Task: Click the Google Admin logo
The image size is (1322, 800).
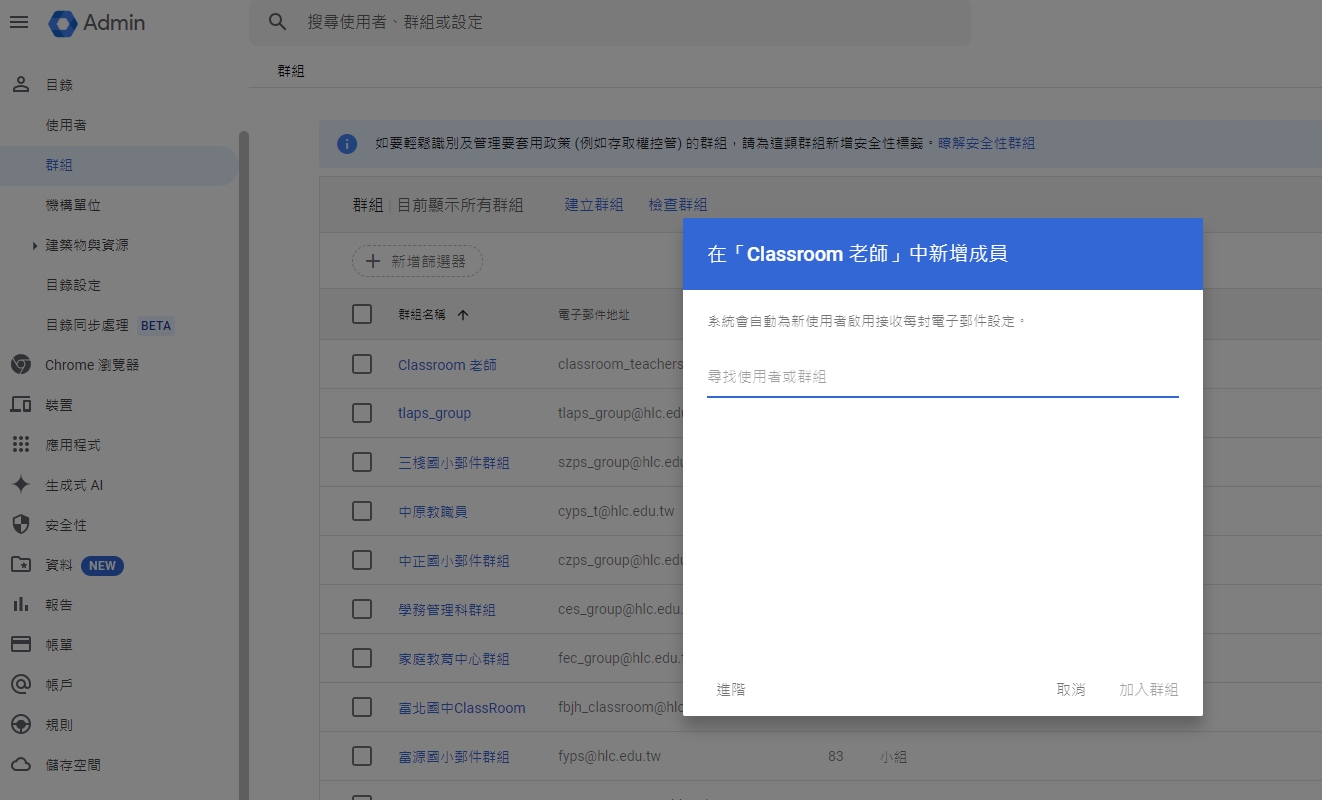Action: (63, 23)
